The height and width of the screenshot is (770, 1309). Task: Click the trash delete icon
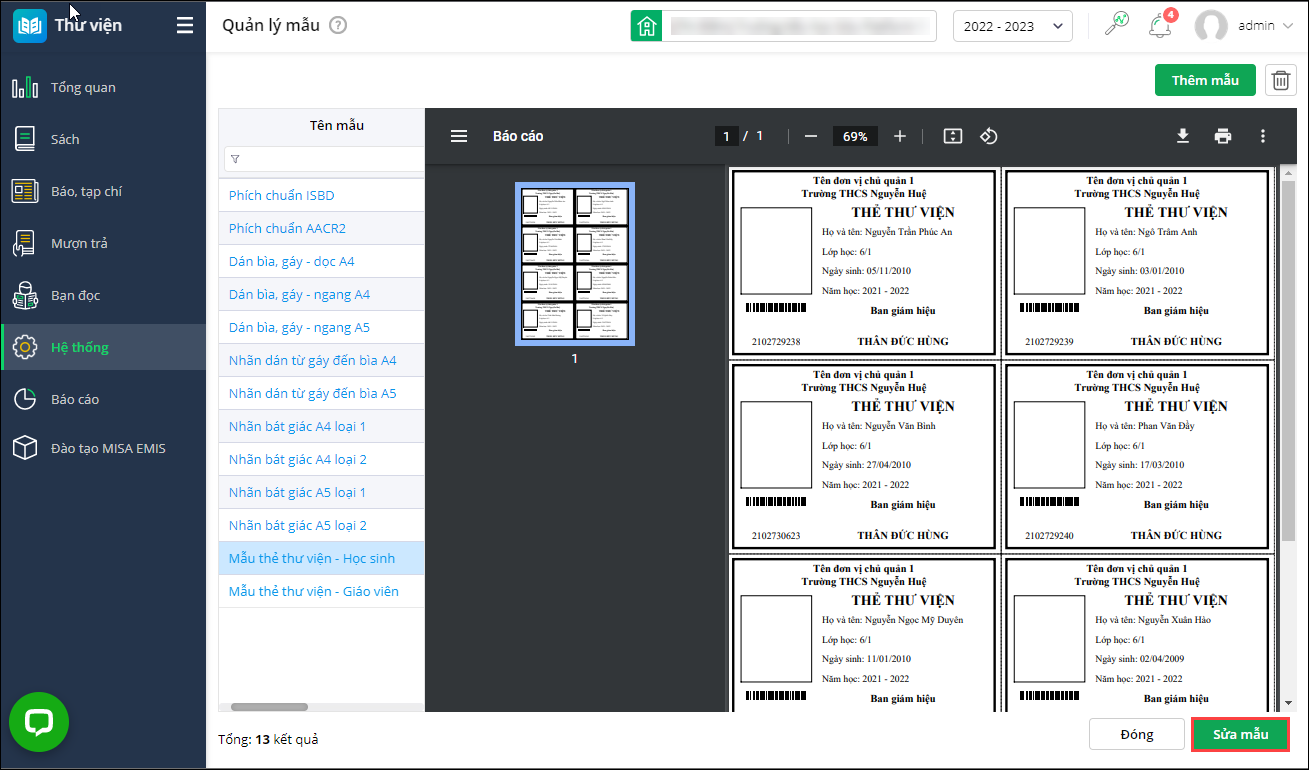click(x=1280, y=81)
